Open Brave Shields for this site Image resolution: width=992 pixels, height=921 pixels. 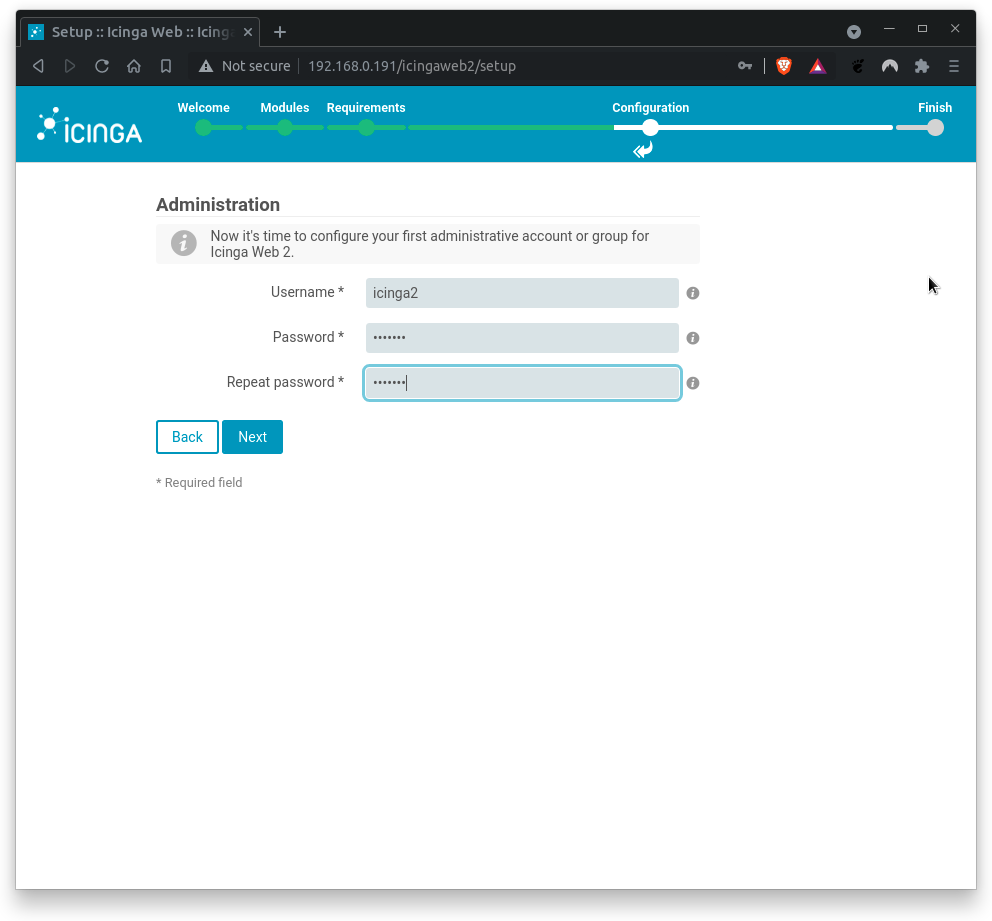pos(783,66)
